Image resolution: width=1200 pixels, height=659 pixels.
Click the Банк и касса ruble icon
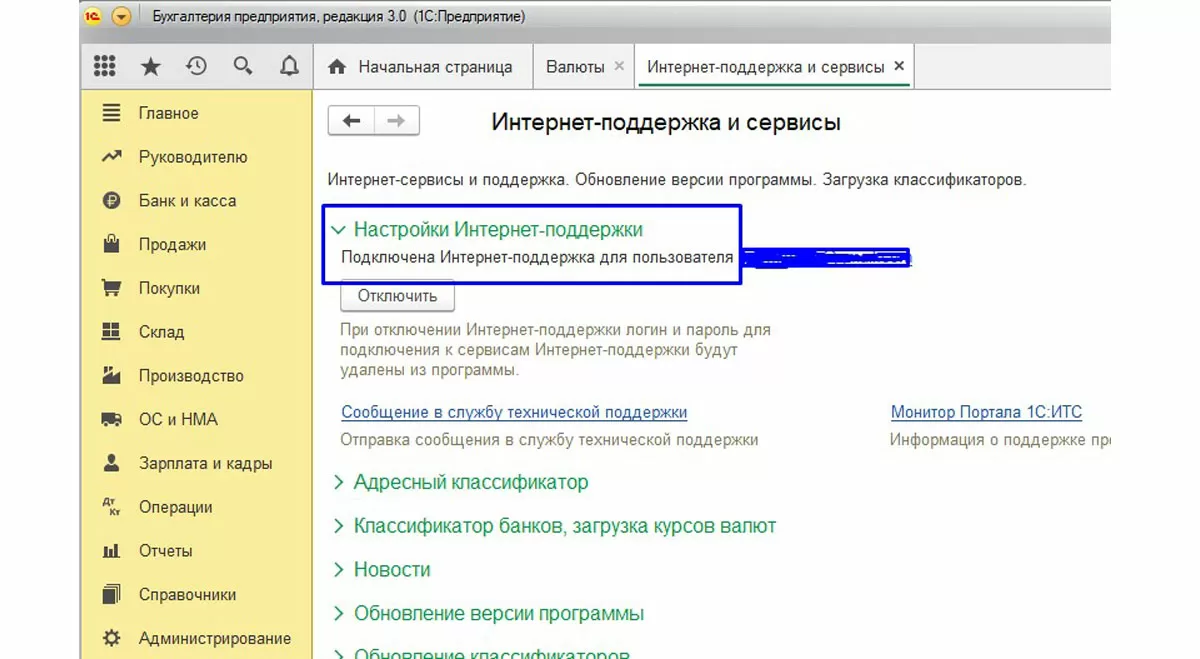[111, 201]
